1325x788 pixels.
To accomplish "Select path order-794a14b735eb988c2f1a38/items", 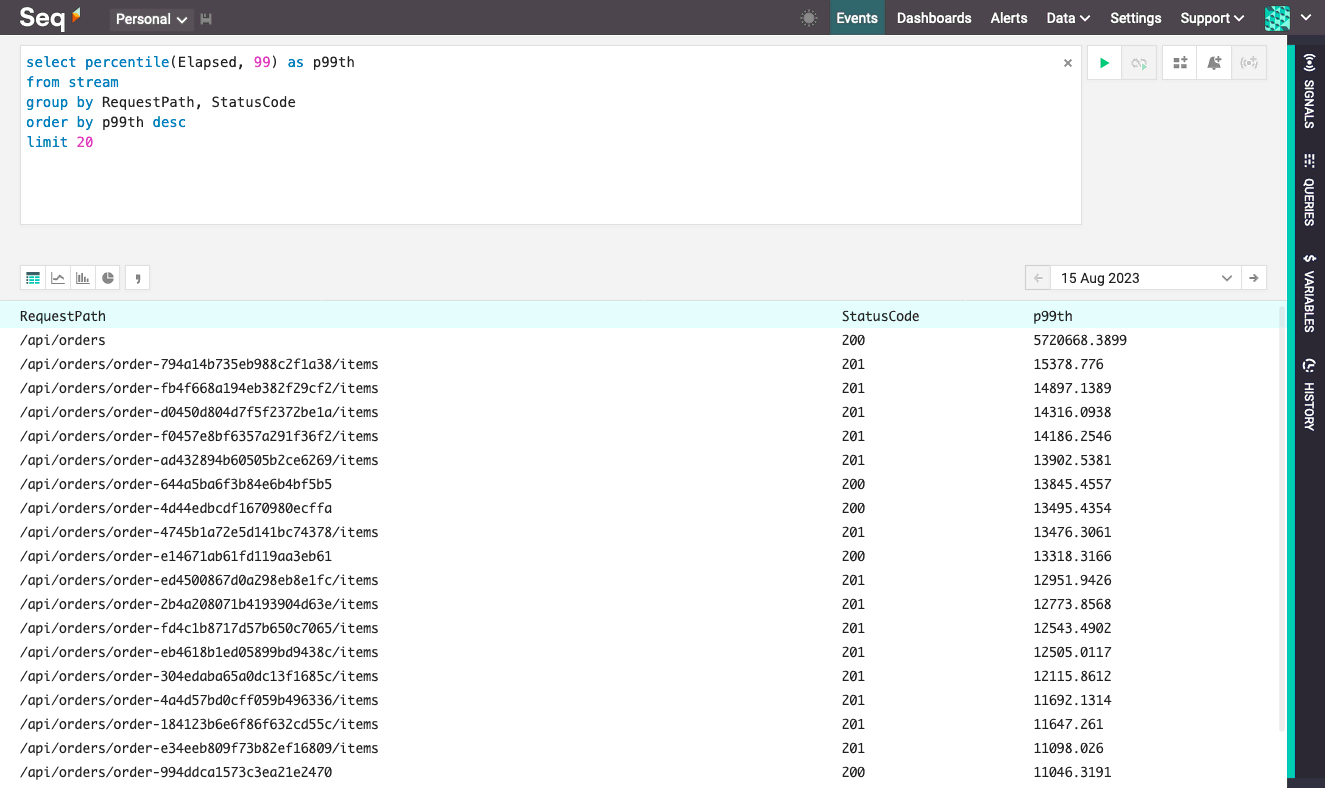I will point(199,364).
